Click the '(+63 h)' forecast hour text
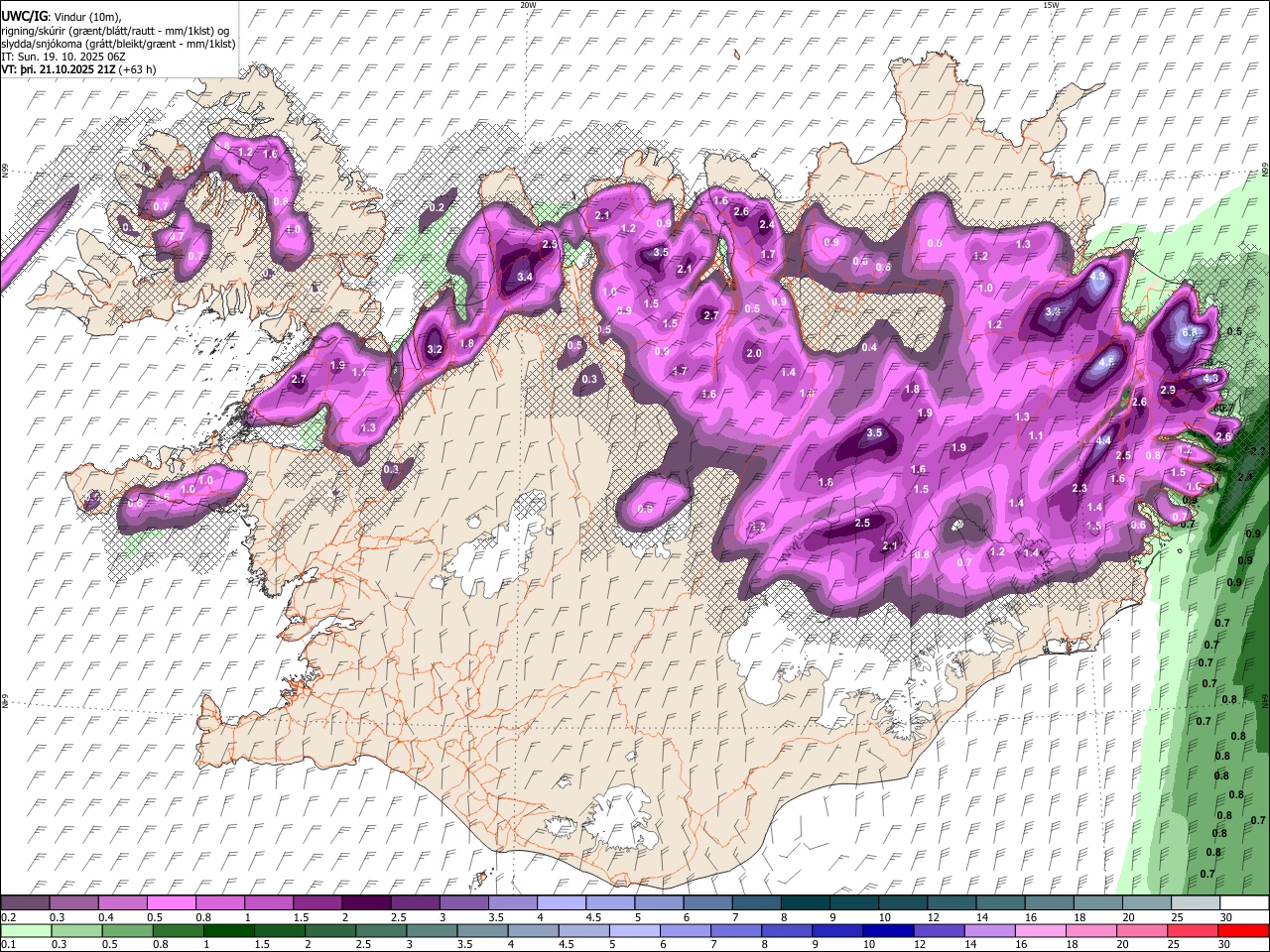This screenshot has width=1270, height=952. pos(137,69)
